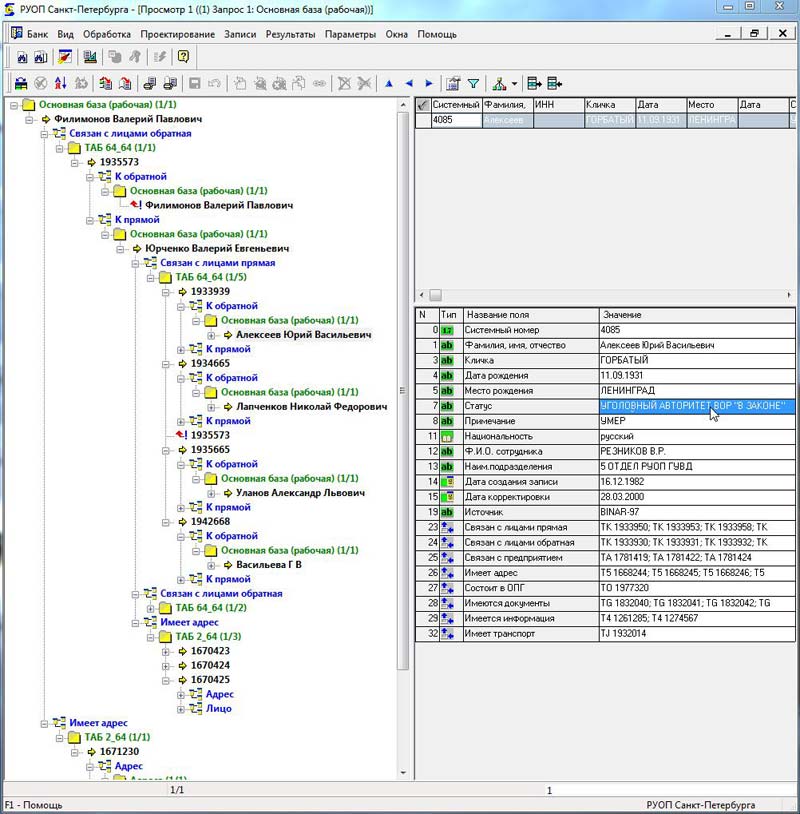Open the dropdown arrow beside the tree diagram icon

coord(514,84)
